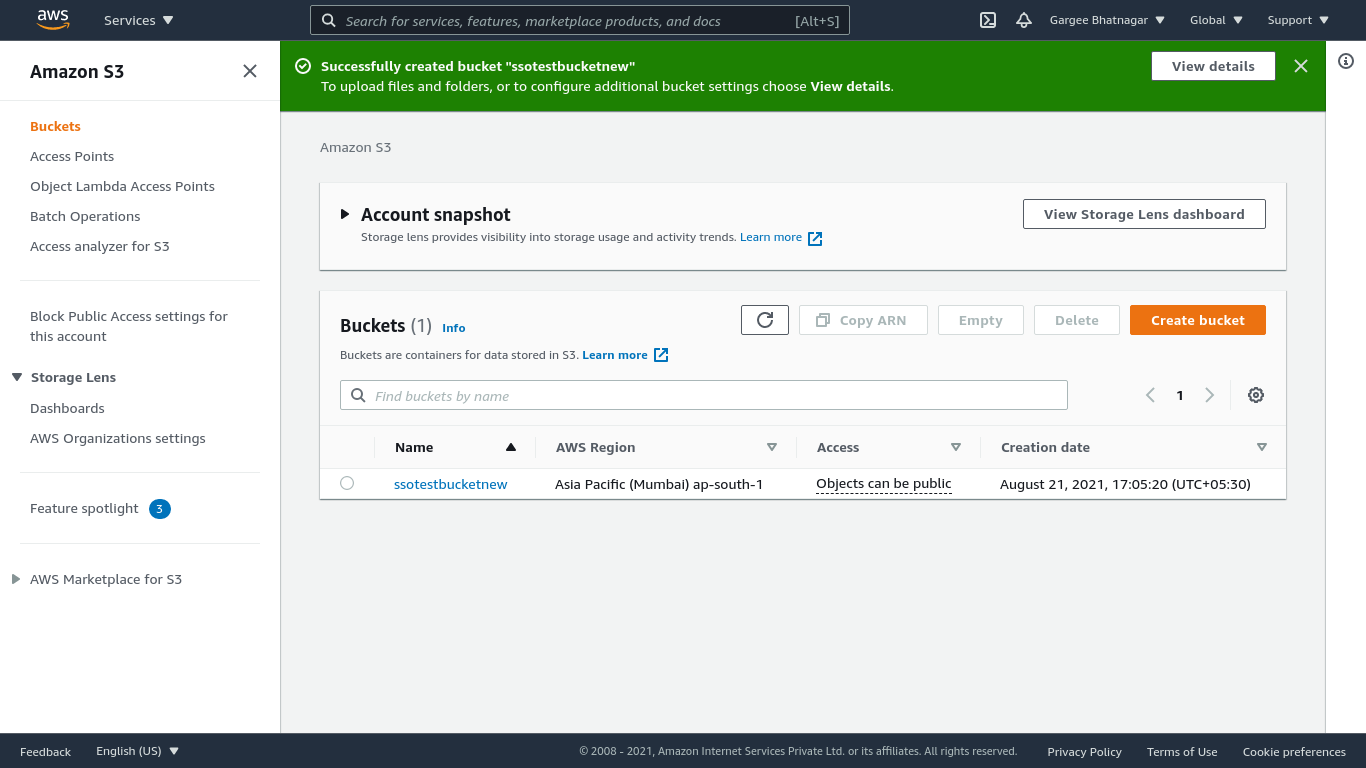The width and height of the screenshot is (1366, 768).
Task: Open bucket table preferences gear
Action: pyautogui.click(x=1256, y=395)
